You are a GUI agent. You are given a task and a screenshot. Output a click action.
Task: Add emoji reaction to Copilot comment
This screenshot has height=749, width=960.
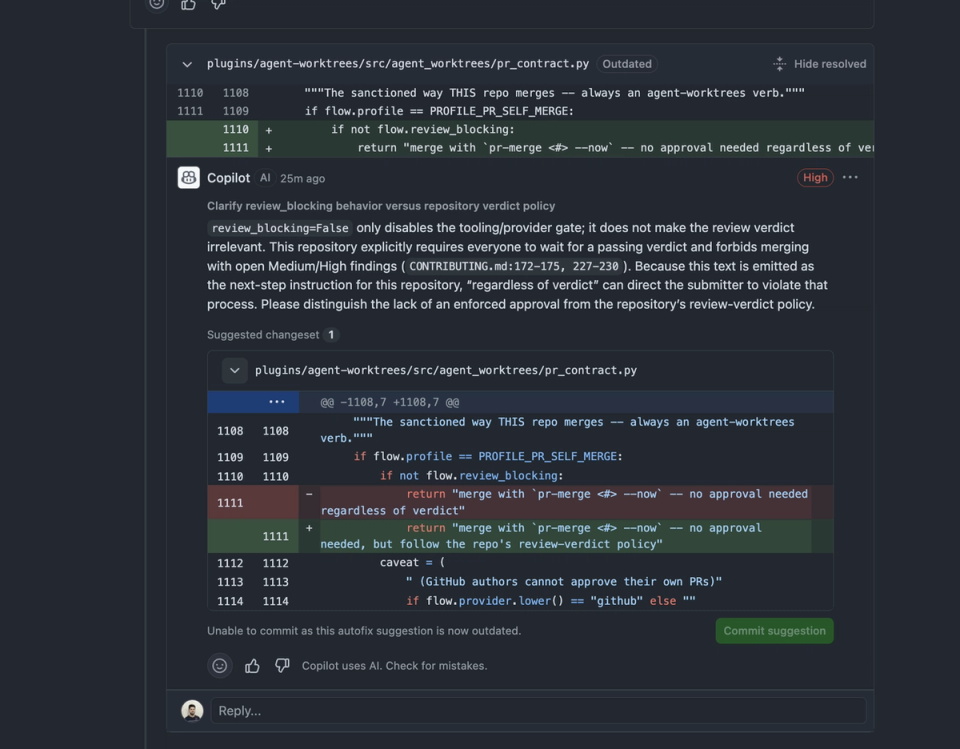[x=220, y=666]
